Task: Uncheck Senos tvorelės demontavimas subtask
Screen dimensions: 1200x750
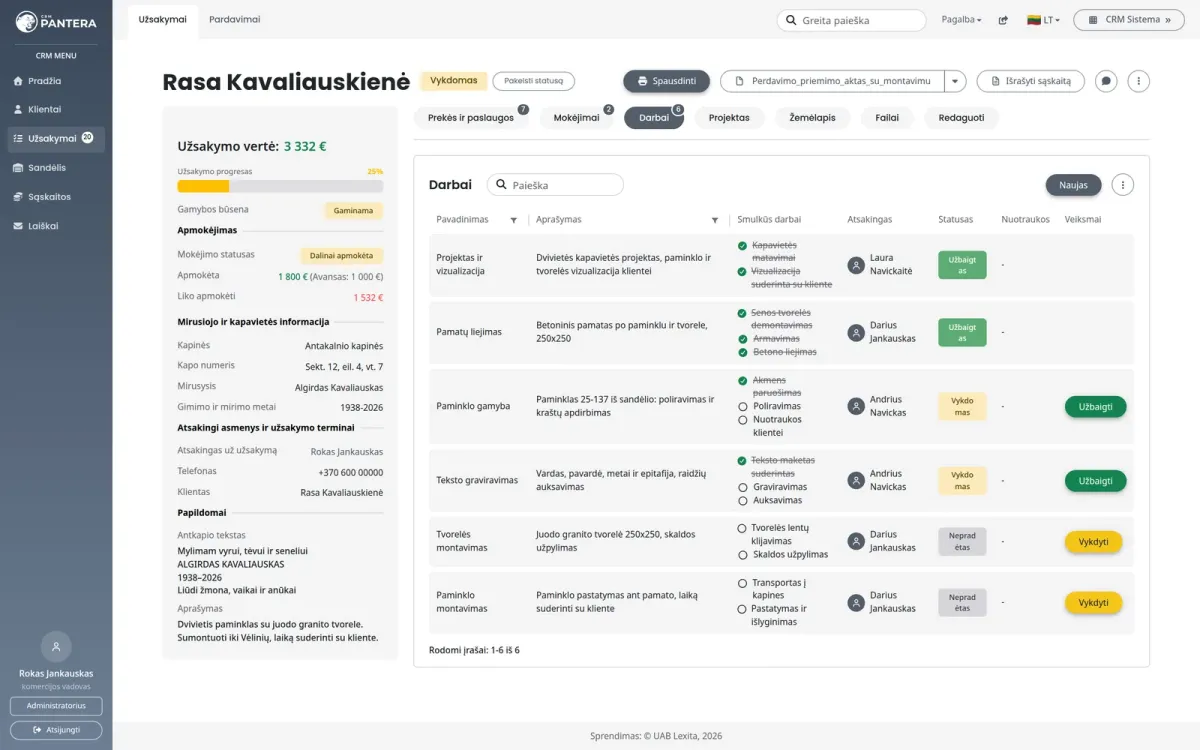Action: click(x=742, y=313)
